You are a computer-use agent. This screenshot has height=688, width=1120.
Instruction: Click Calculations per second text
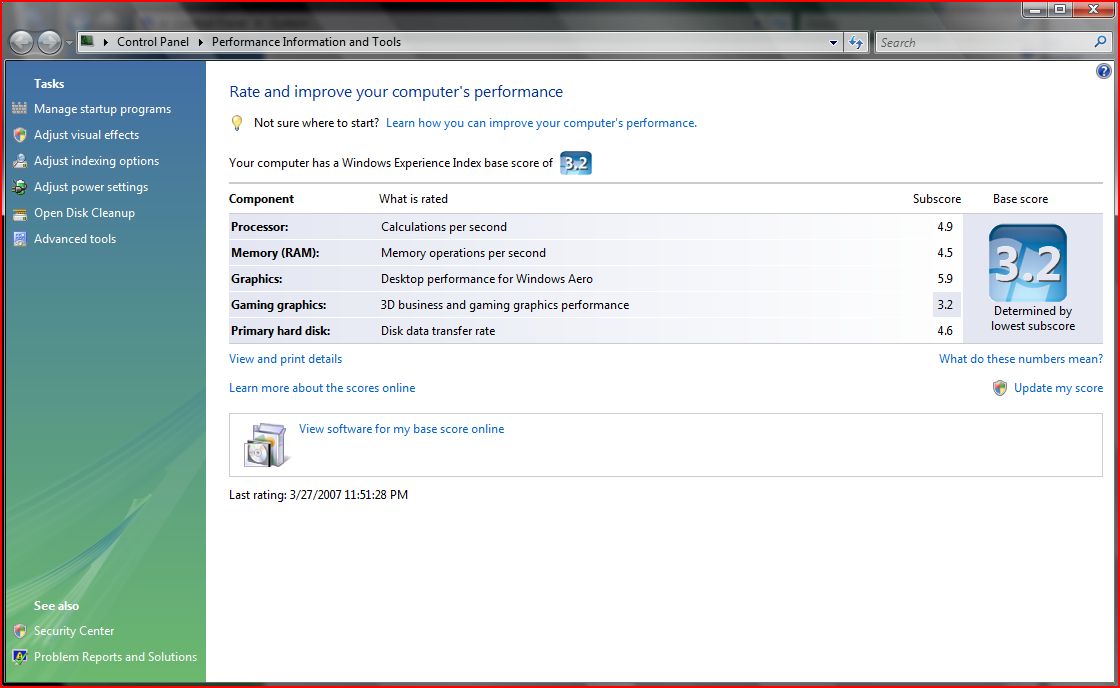coord(444,227)
